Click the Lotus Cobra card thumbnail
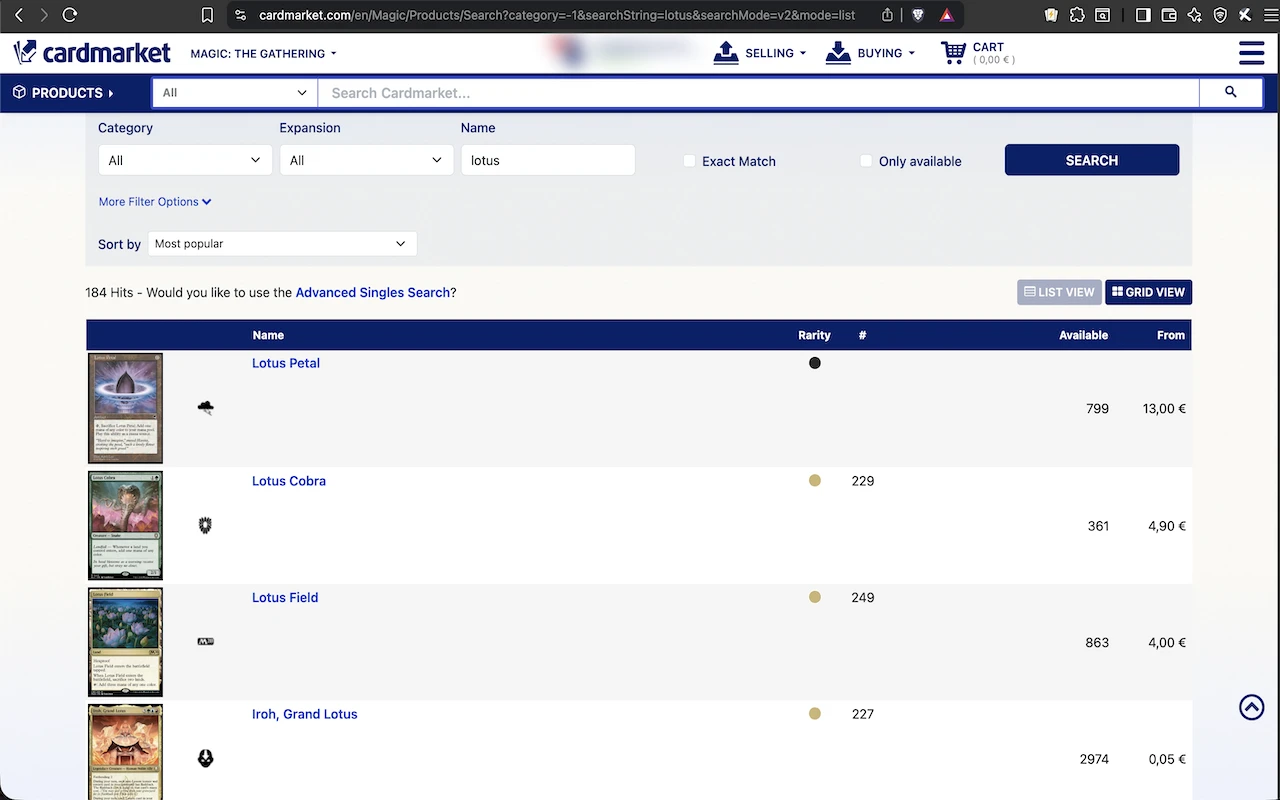Image resolution: width=1280 pixels, height=800 pixels. pyautogui.click(x=125, y=525)
